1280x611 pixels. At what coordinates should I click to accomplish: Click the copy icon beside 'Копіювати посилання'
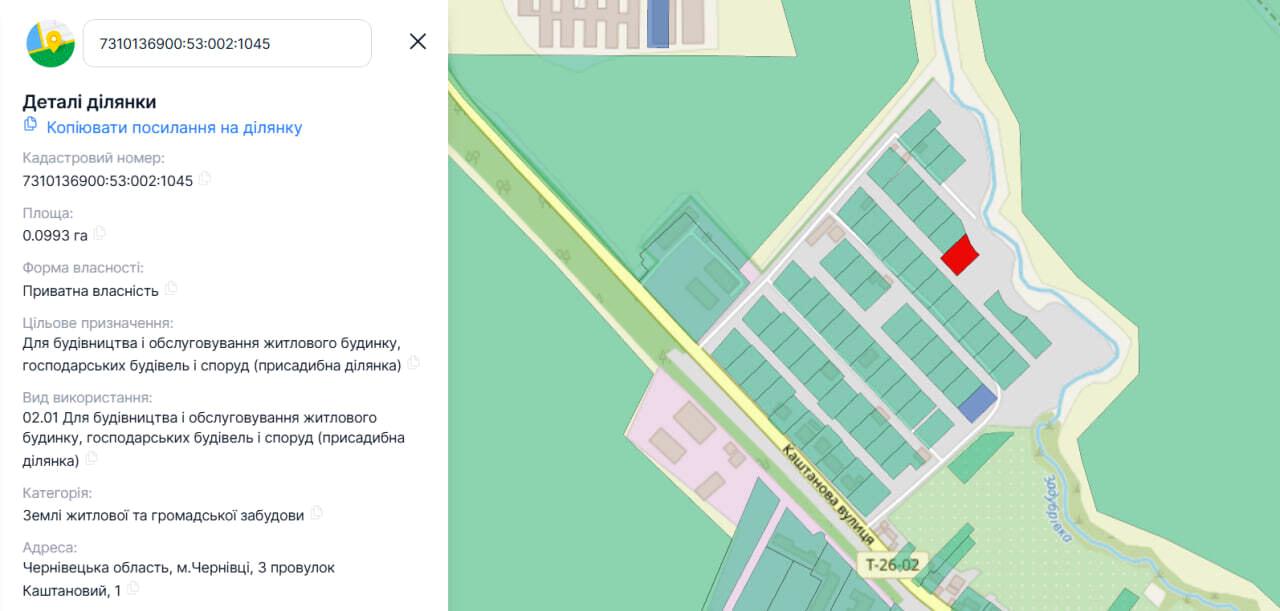31,125
